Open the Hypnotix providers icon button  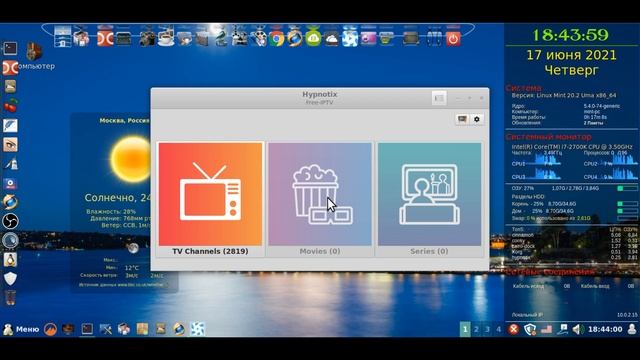coord(462,119)
